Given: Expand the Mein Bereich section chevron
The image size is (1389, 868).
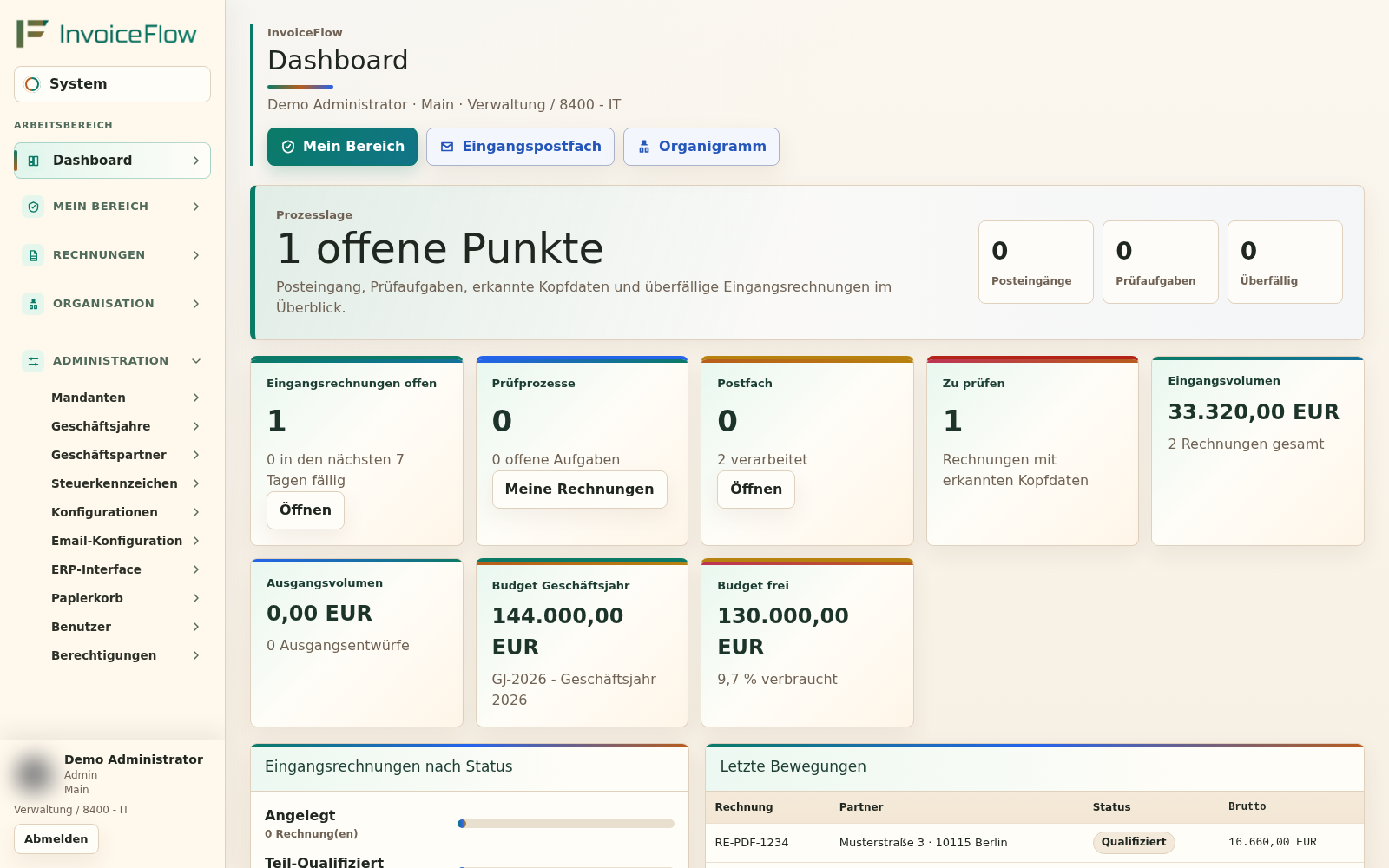Looking at the screenshot, I should [196, 207].
